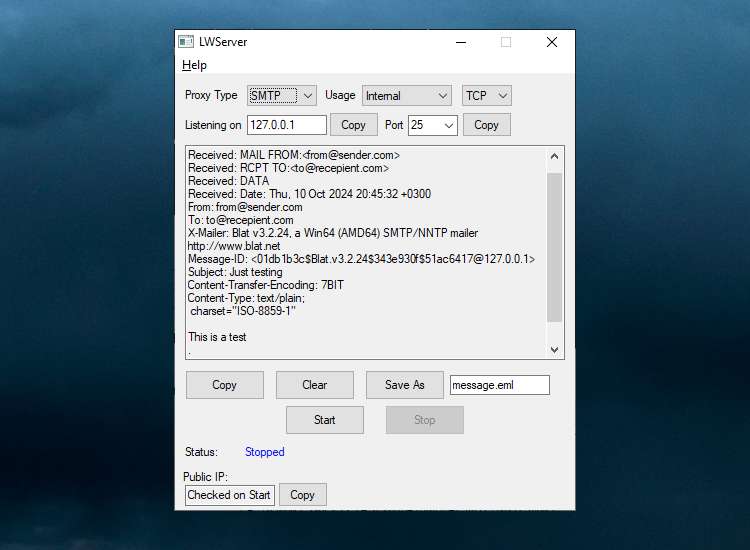Click the 'Stopped' status text
Viewport: 750px width, 550px height.
[265, 452]
